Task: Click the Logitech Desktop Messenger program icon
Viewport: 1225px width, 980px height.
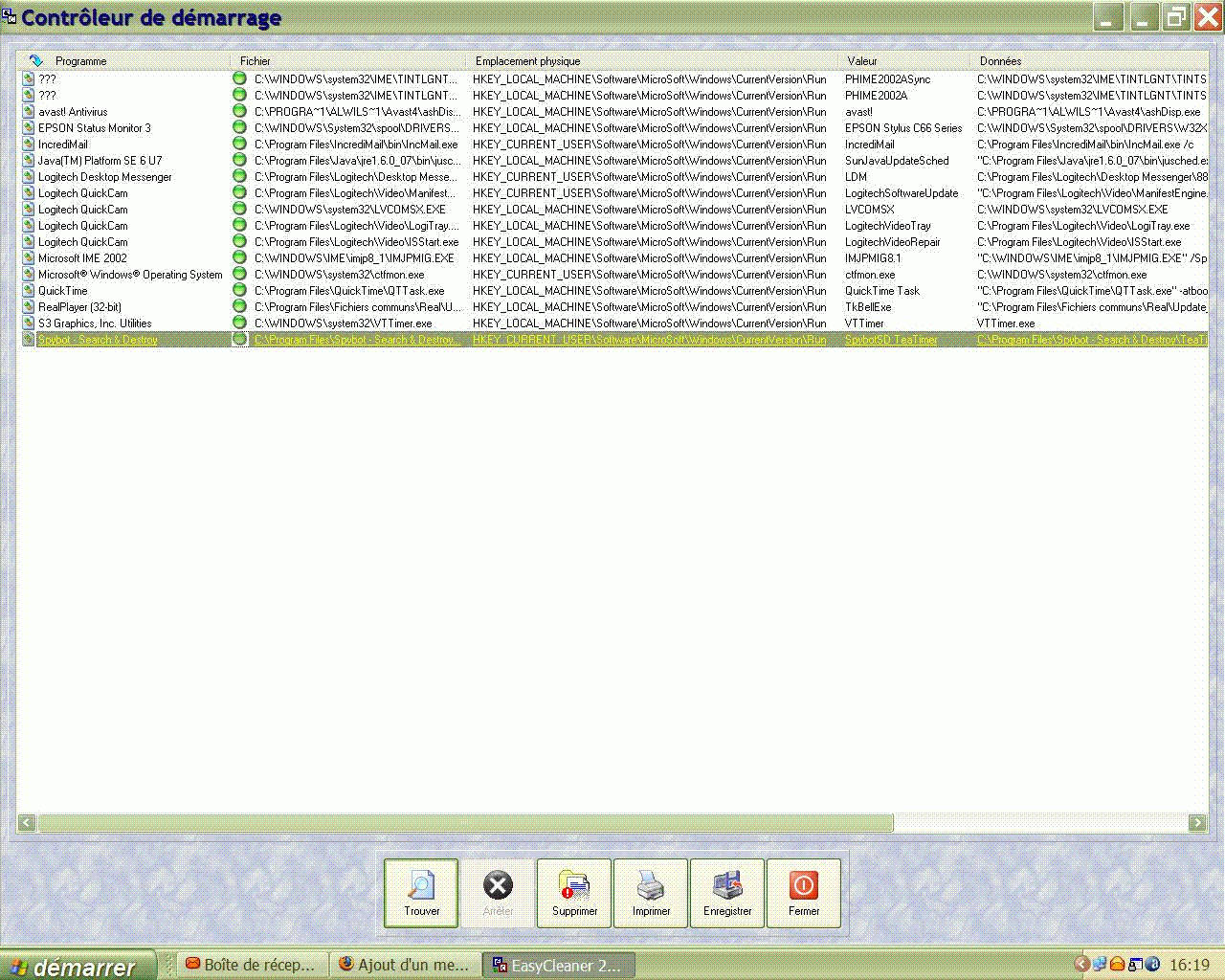Action: pos(29,177)
